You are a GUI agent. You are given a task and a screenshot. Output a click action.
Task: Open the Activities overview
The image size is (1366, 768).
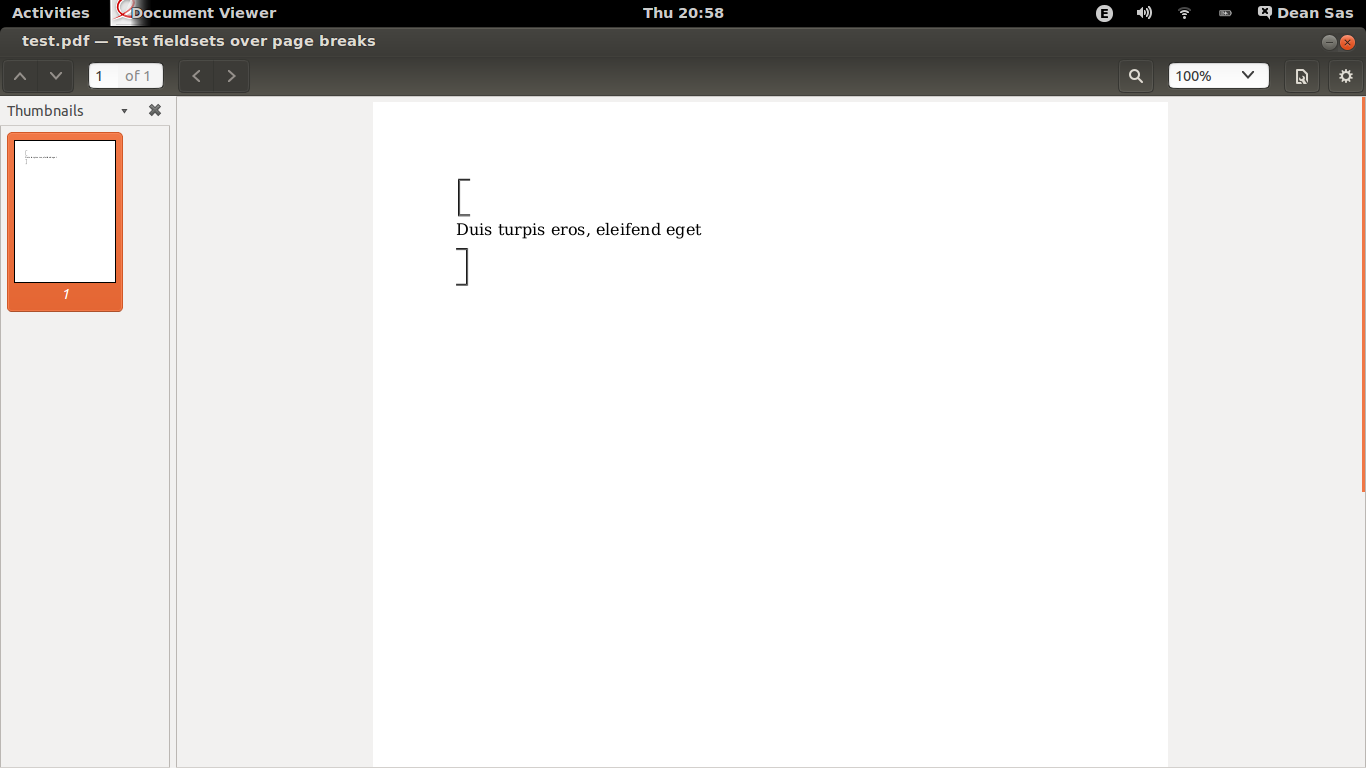click(51, 13)
